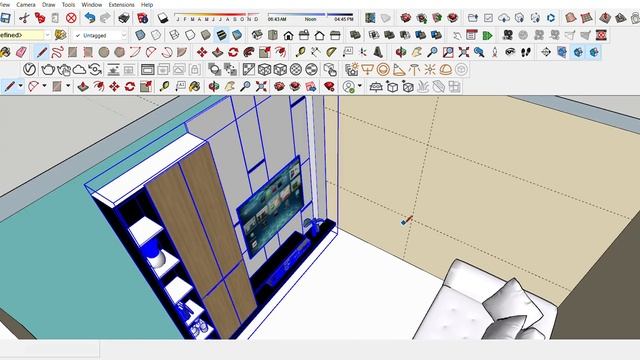
Task: Open the Help menu
Action: pos(147,4)
